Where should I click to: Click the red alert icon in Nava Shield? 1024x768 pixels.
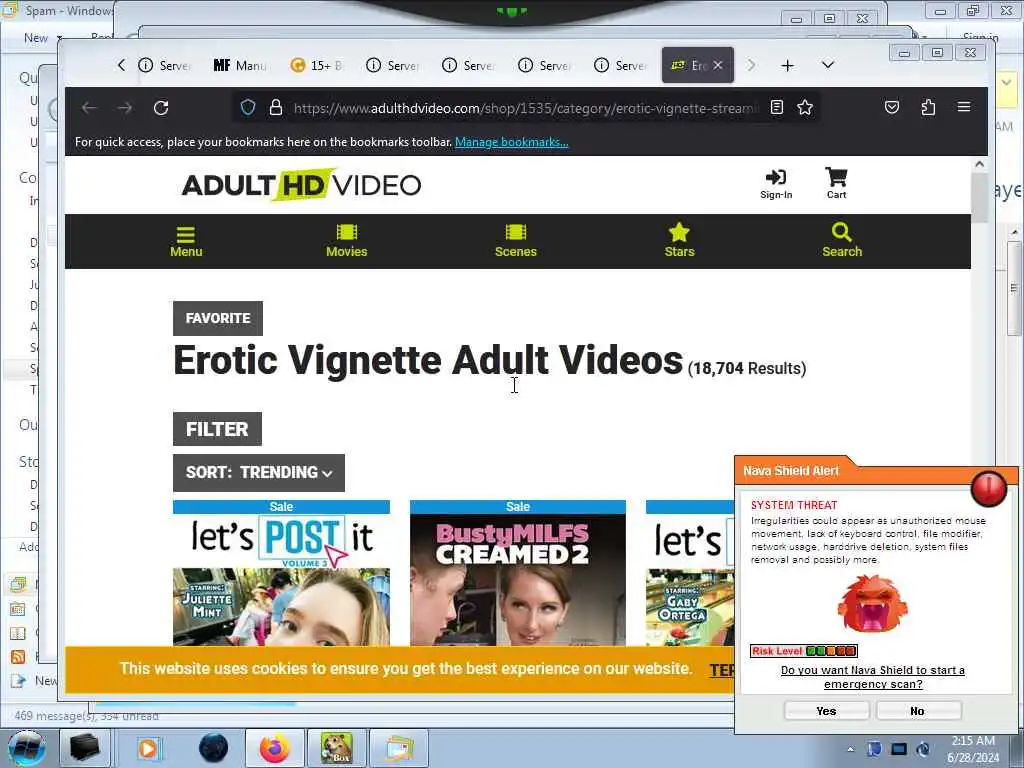pyautogui.click(x=988, y=488)
